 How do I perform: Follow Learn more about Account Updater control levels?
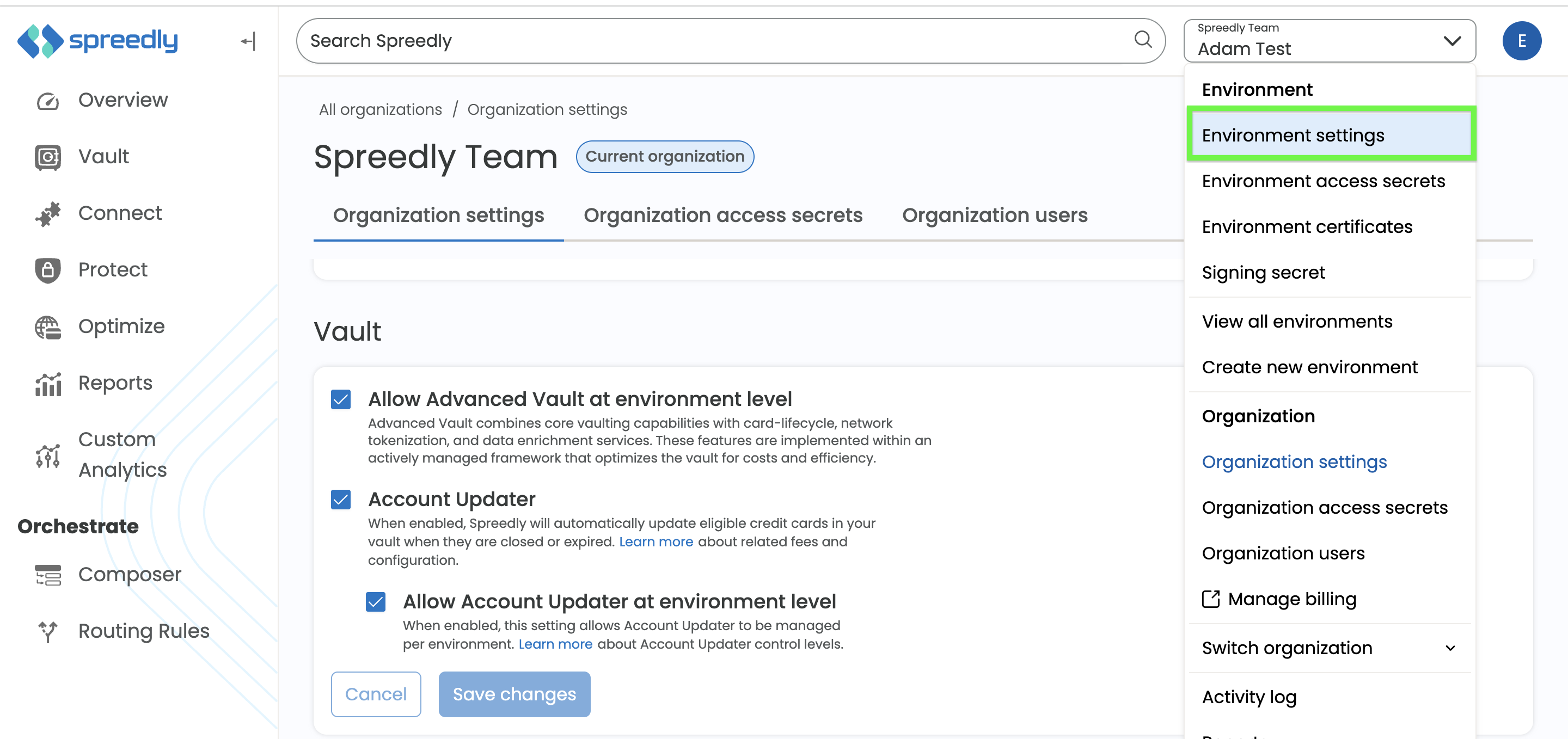[555, 644]
